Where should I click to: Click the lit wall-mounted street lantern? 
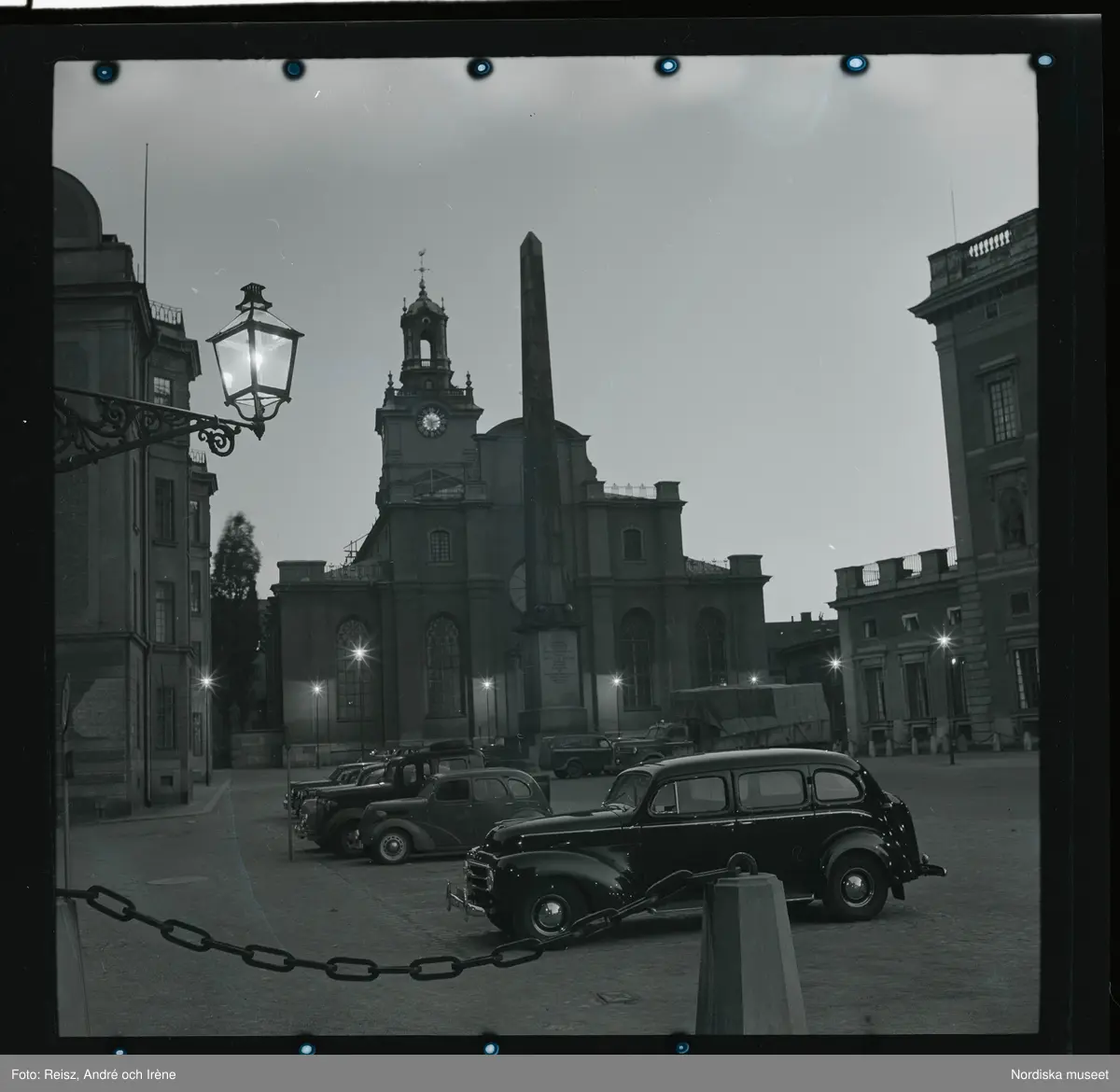click(x=254, y=355)
